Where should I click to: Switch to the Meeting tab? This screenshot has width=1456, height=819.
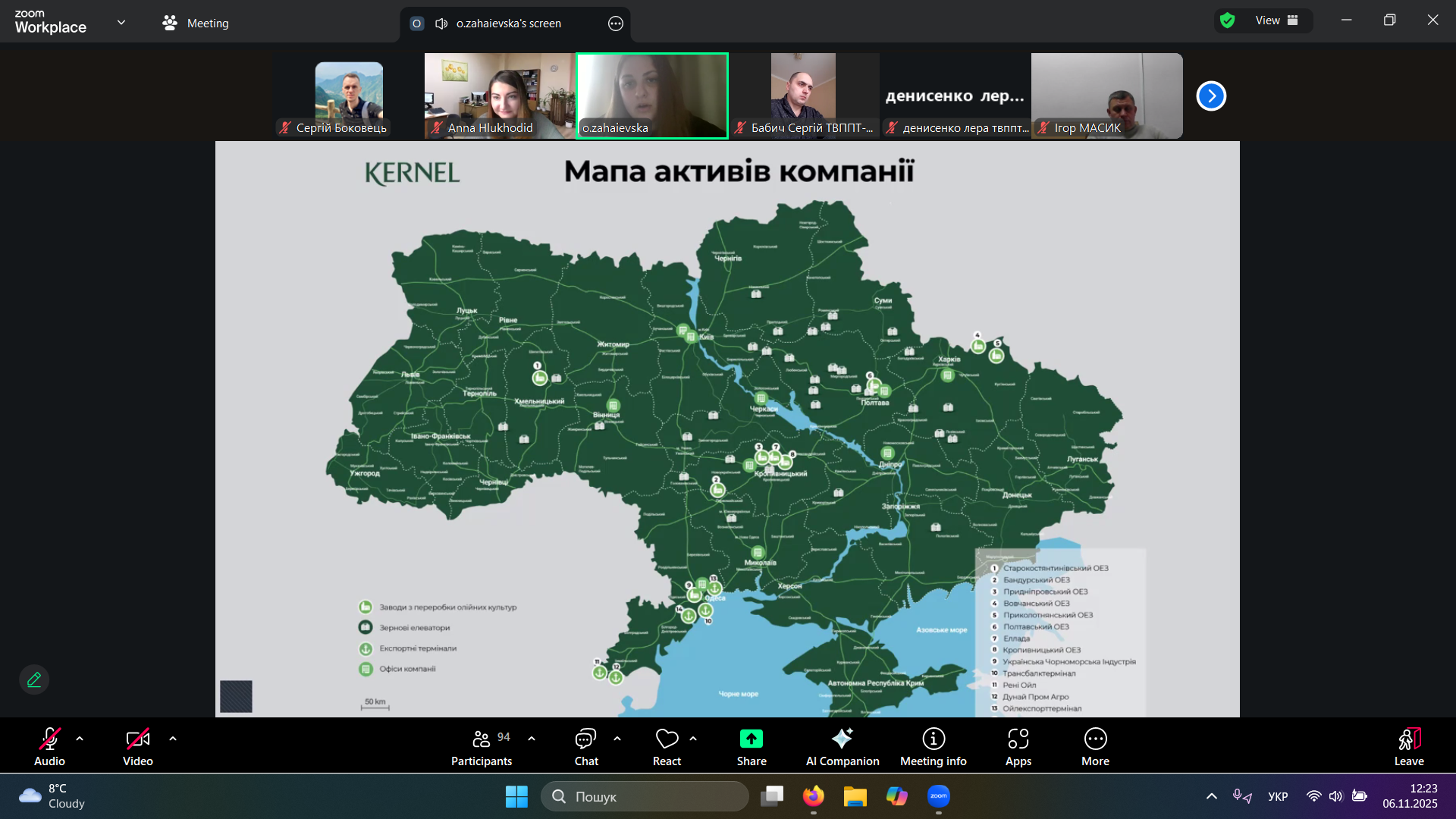click(196, 24)
